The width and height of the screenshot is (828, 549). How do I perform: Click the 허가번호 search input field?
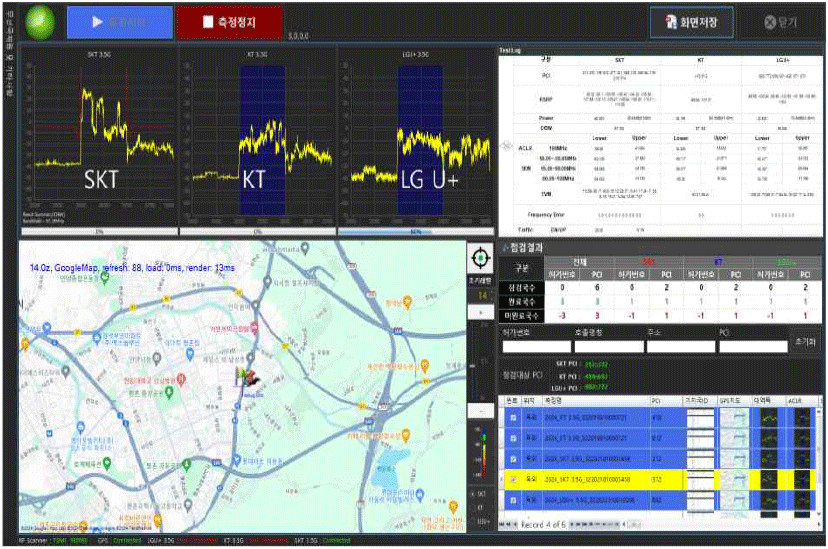point(537,347)
